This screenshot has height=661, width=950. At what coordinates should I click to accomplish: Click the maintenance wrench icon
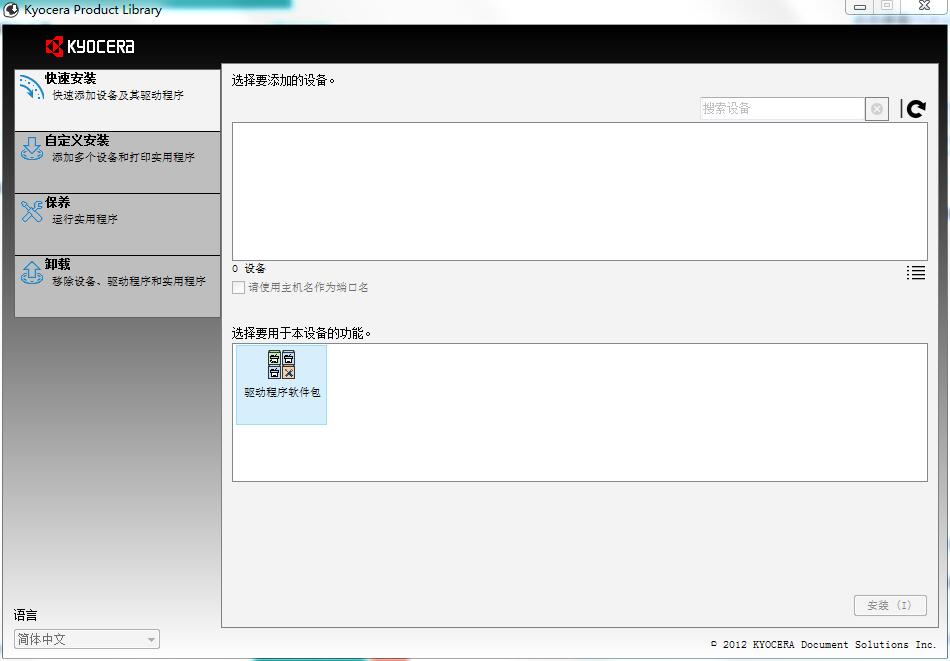pyautogui.click(x=32, y=211)
